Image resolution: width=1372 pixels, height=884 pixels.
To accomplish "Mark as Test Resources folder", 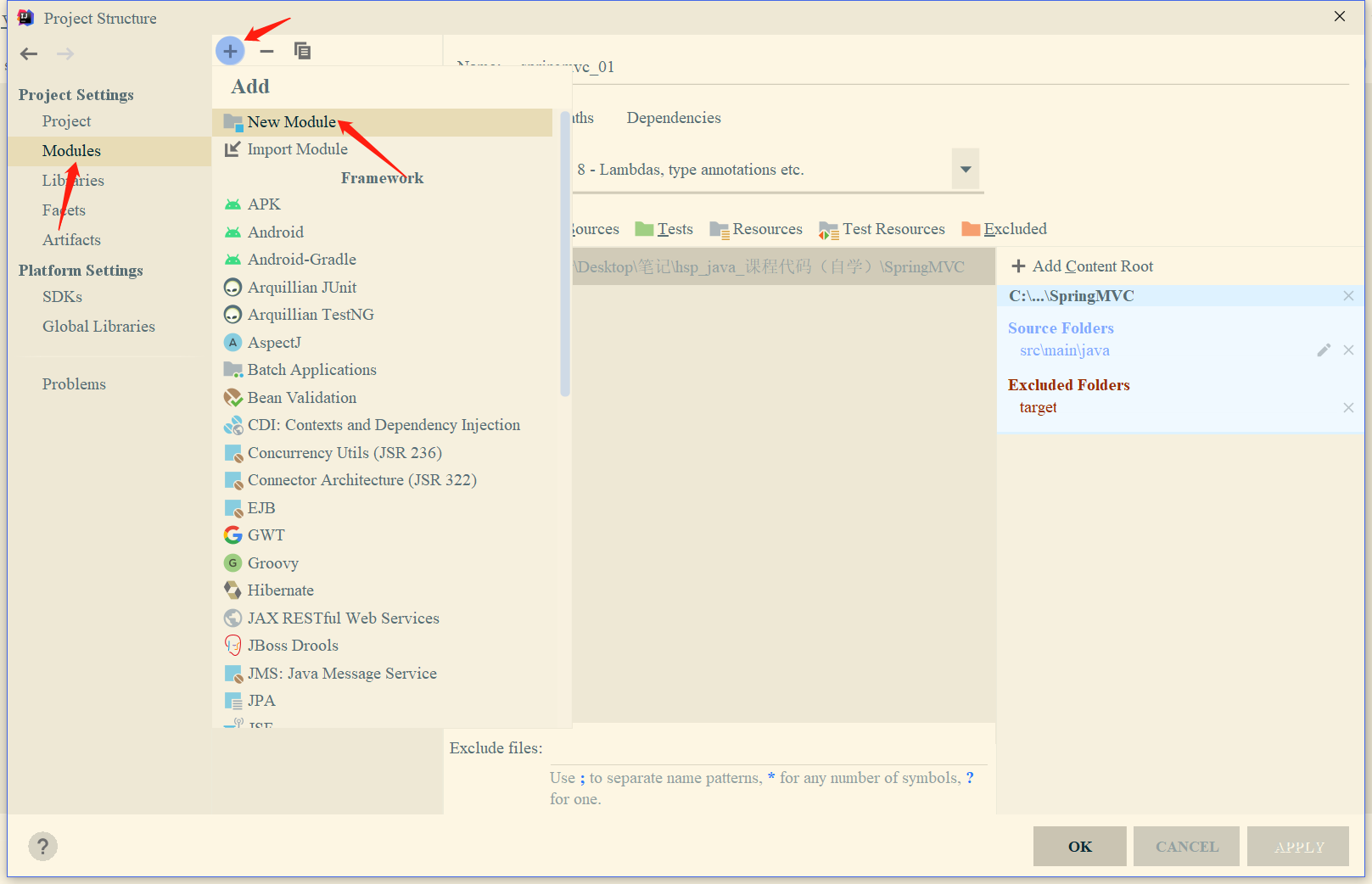I will click(x=882, y=229).
